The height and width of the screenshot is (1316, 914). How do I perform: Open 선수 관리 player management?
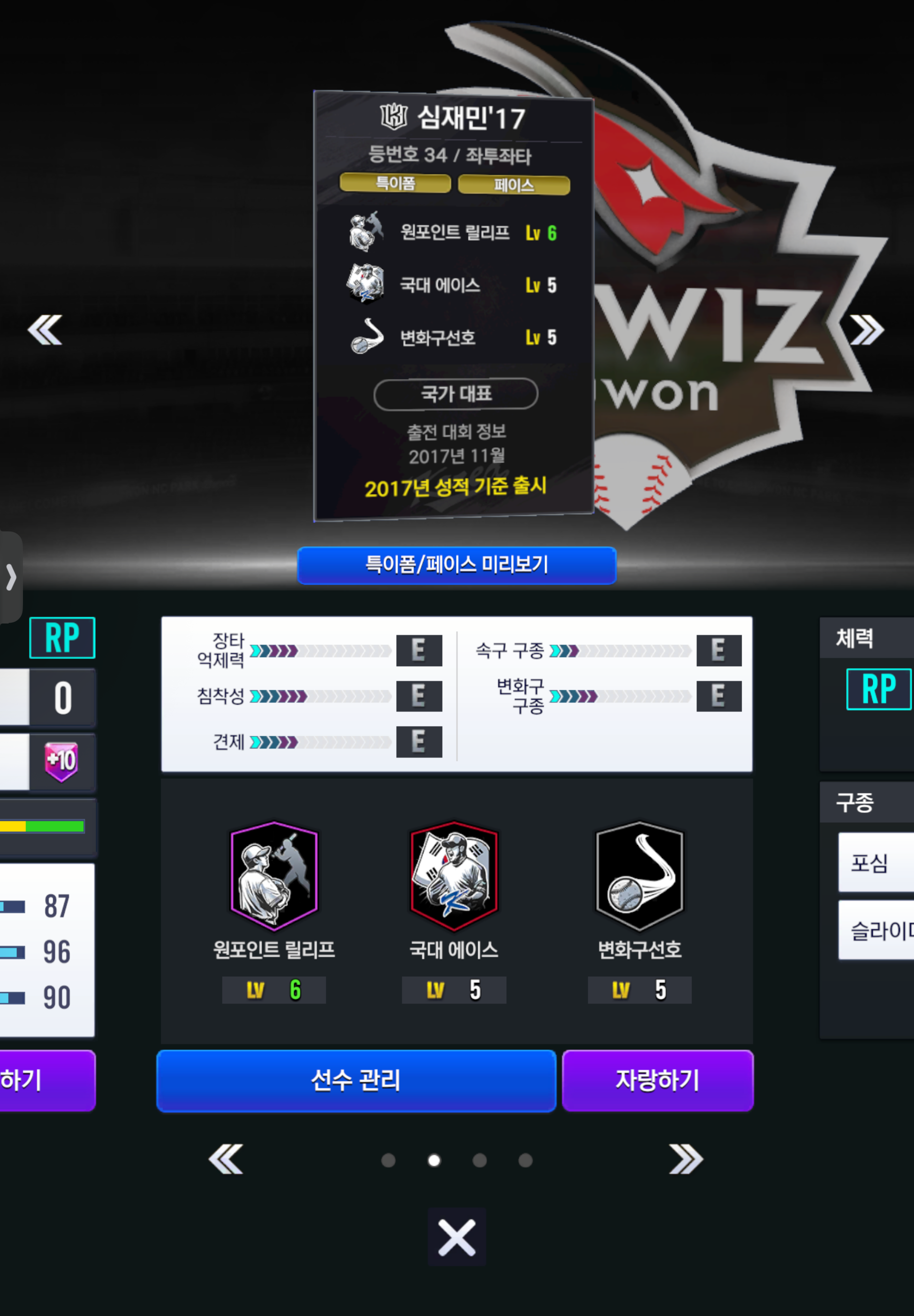356,1081
